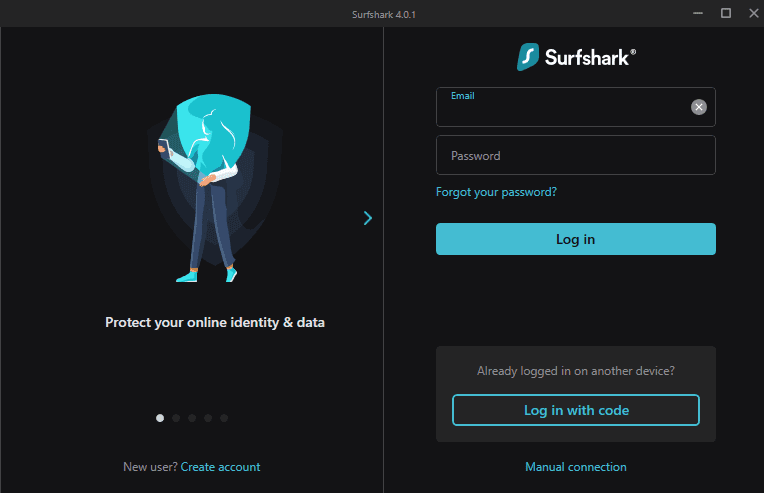The height and width of the screenshot is (493, 764).
Task: Minimize the Surfshark window
Action: point(699,13)
